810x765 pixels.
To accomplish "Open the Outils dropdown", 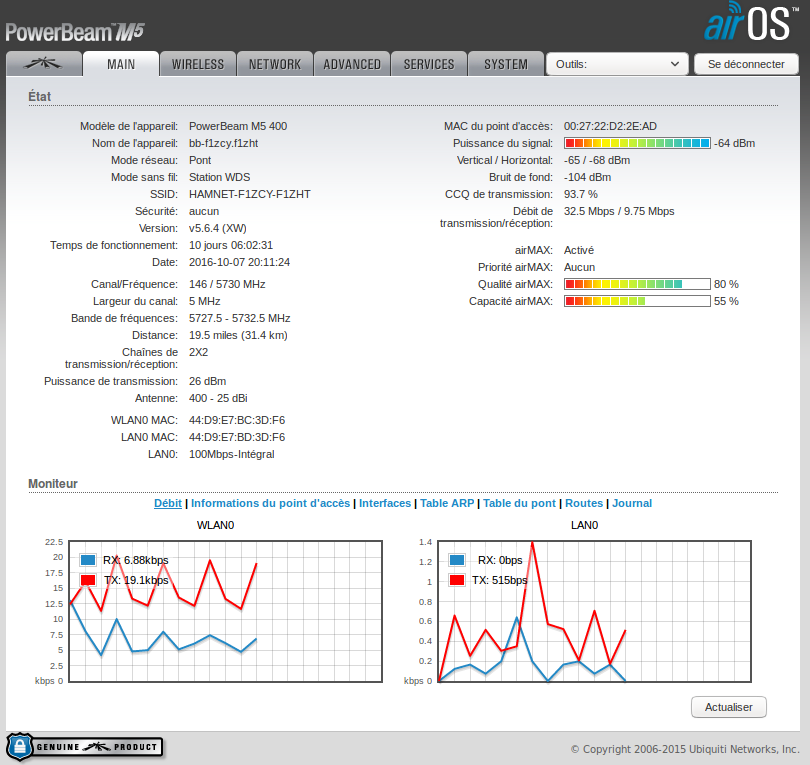I will click(617, 64).
